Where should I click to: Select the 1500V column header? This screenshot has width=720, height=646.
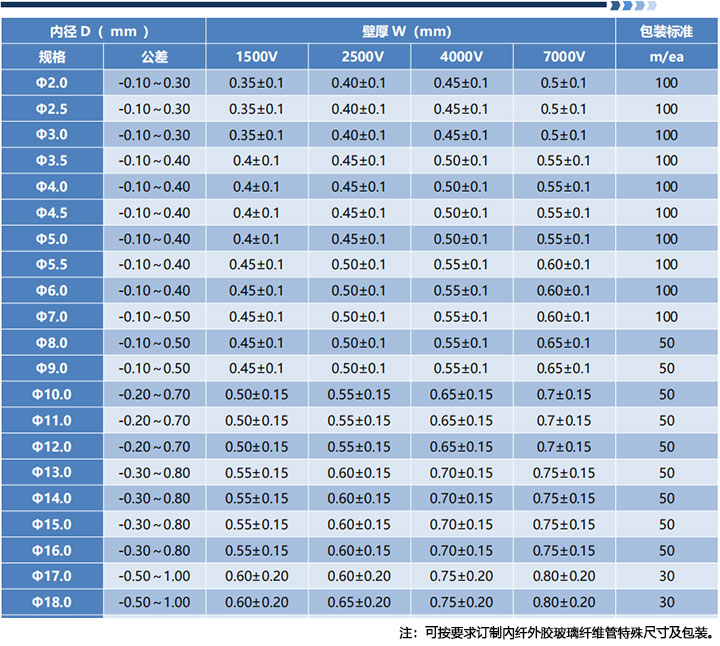coord(257,57)
